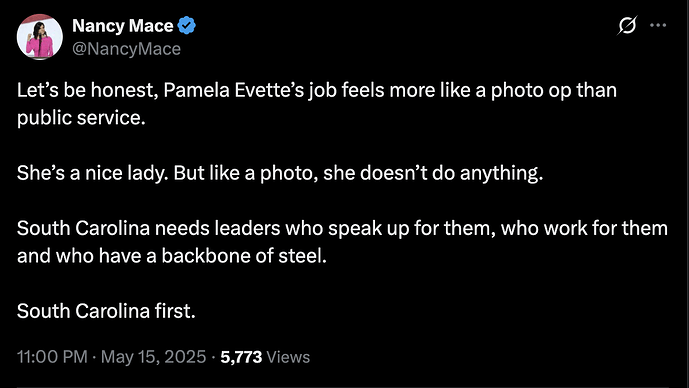
Task: Click the Nancy Mace display name
Action: point(123,26)
